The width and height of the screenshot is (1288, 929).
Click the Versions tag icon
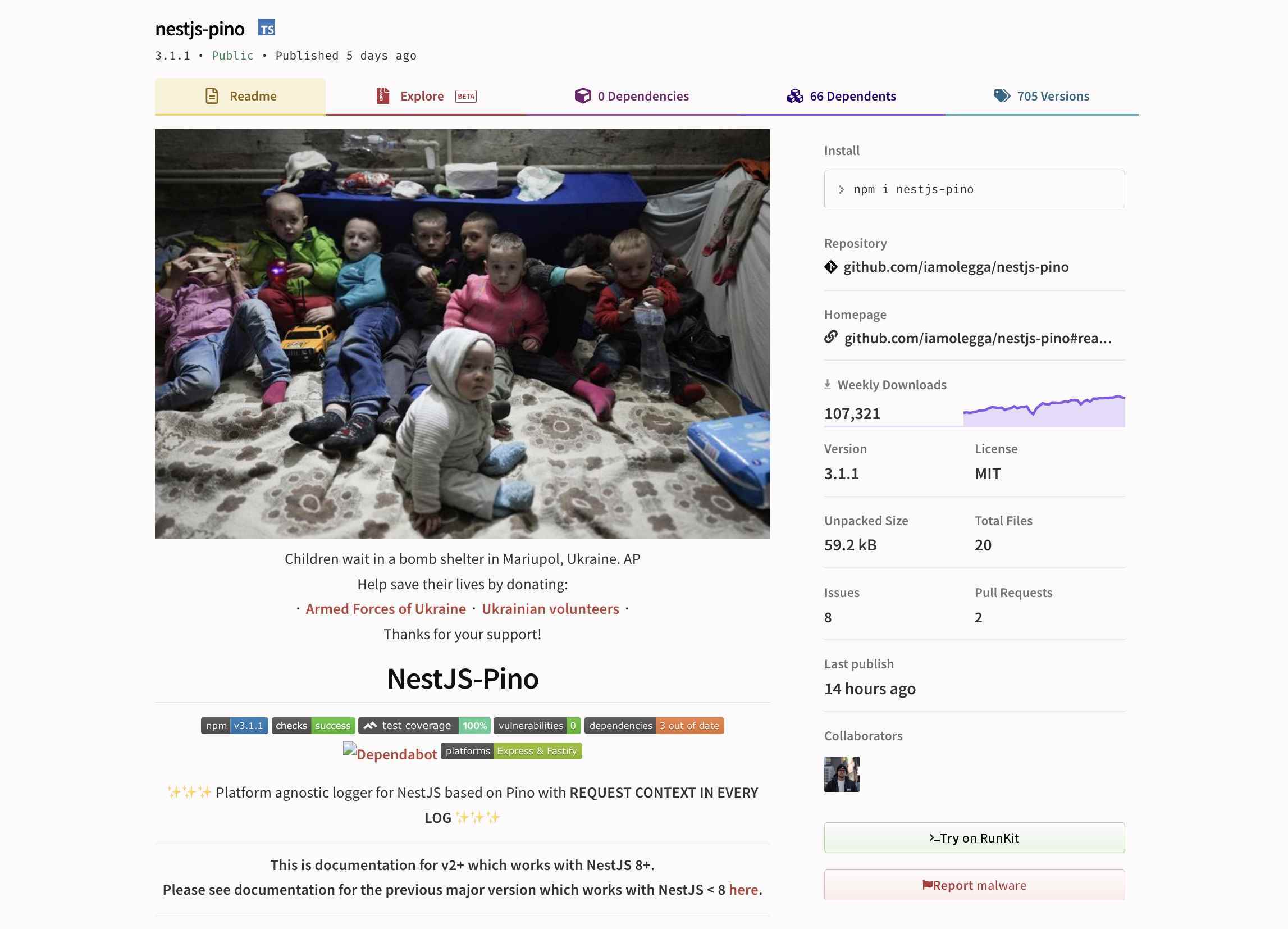pyautogui.click(x=1002, y=96)
